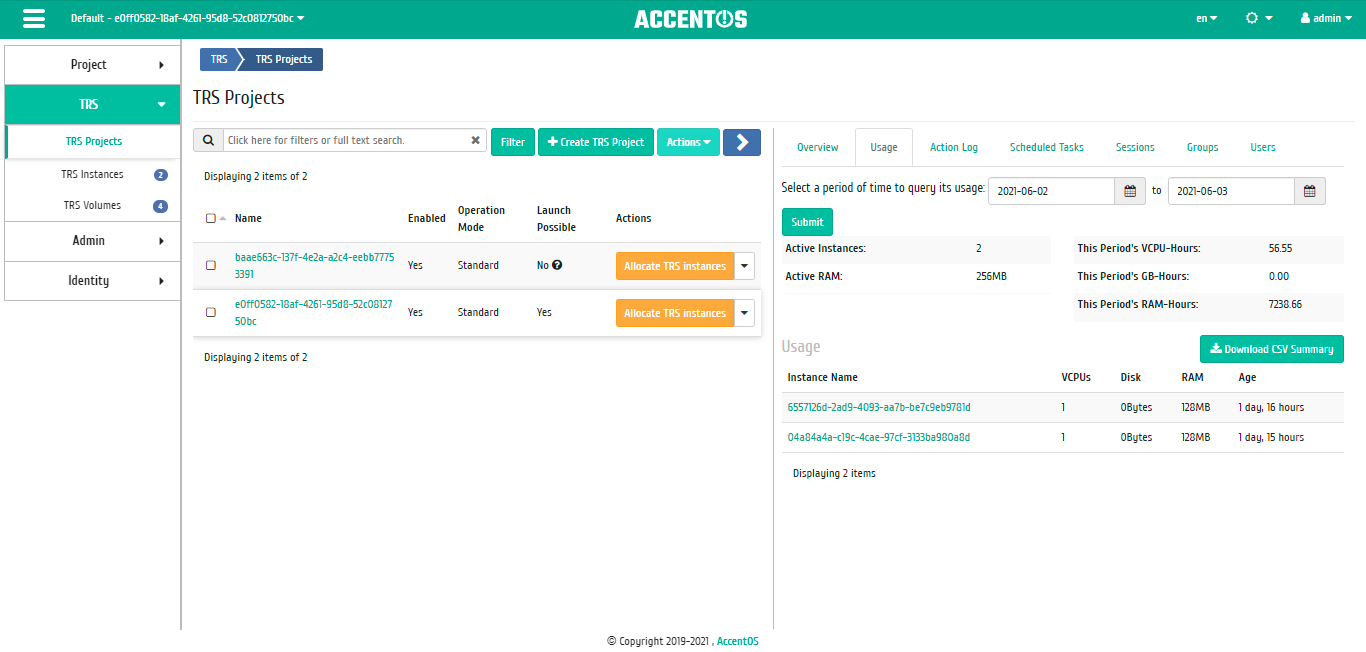Click the Age column header
Screen dimensions: 1366x652
click(1247, 377)
